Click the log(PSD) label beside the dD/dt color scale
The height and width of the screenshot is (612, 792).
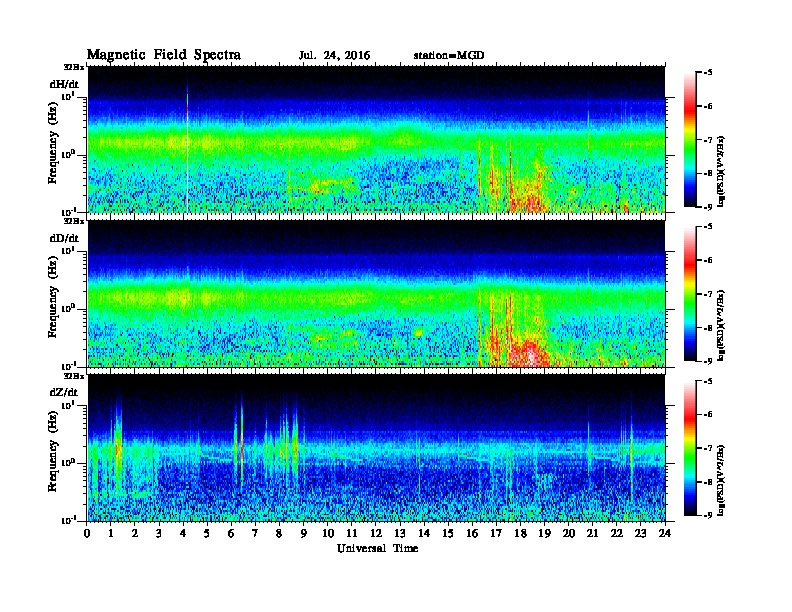coord(721,326)
